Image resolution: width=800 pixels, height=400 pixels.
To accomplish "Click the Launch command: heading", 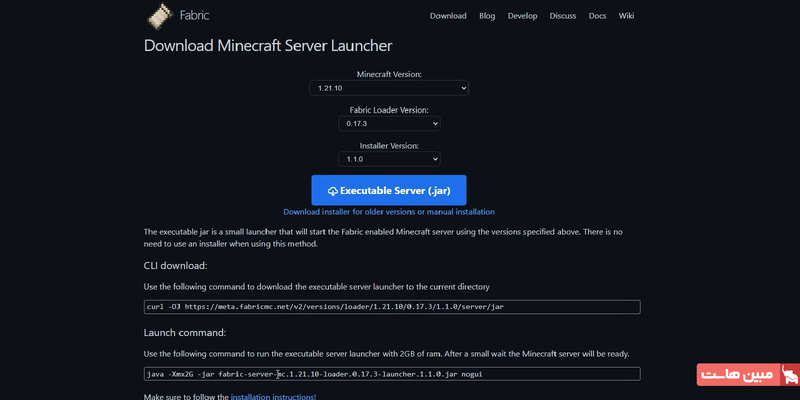I will [185, 333].
